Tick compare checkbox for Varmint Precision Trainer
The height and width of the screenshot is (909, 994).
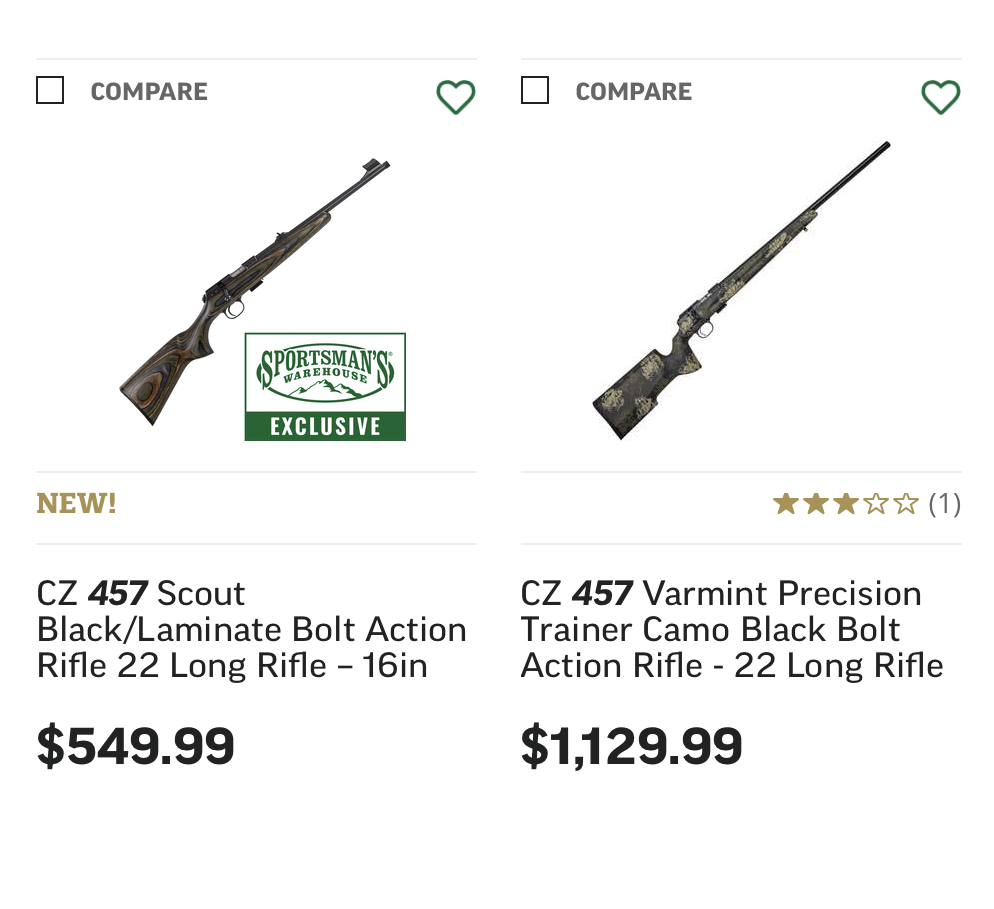[x=535, y=91]
